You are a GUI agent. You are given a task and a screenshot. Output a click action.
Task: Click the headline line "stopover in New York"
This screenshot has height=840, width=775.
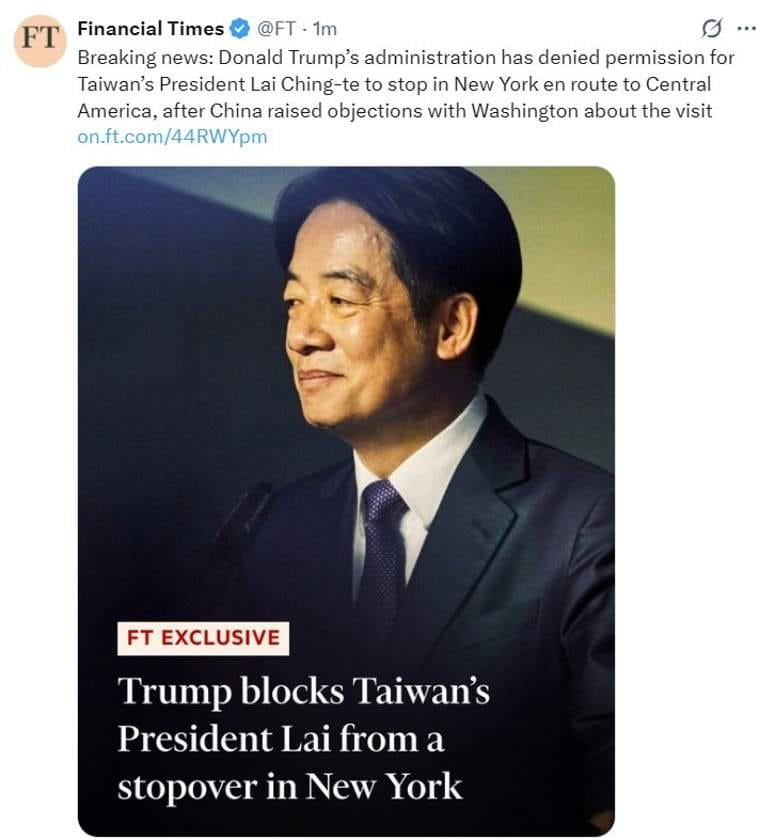pos(289,786)
